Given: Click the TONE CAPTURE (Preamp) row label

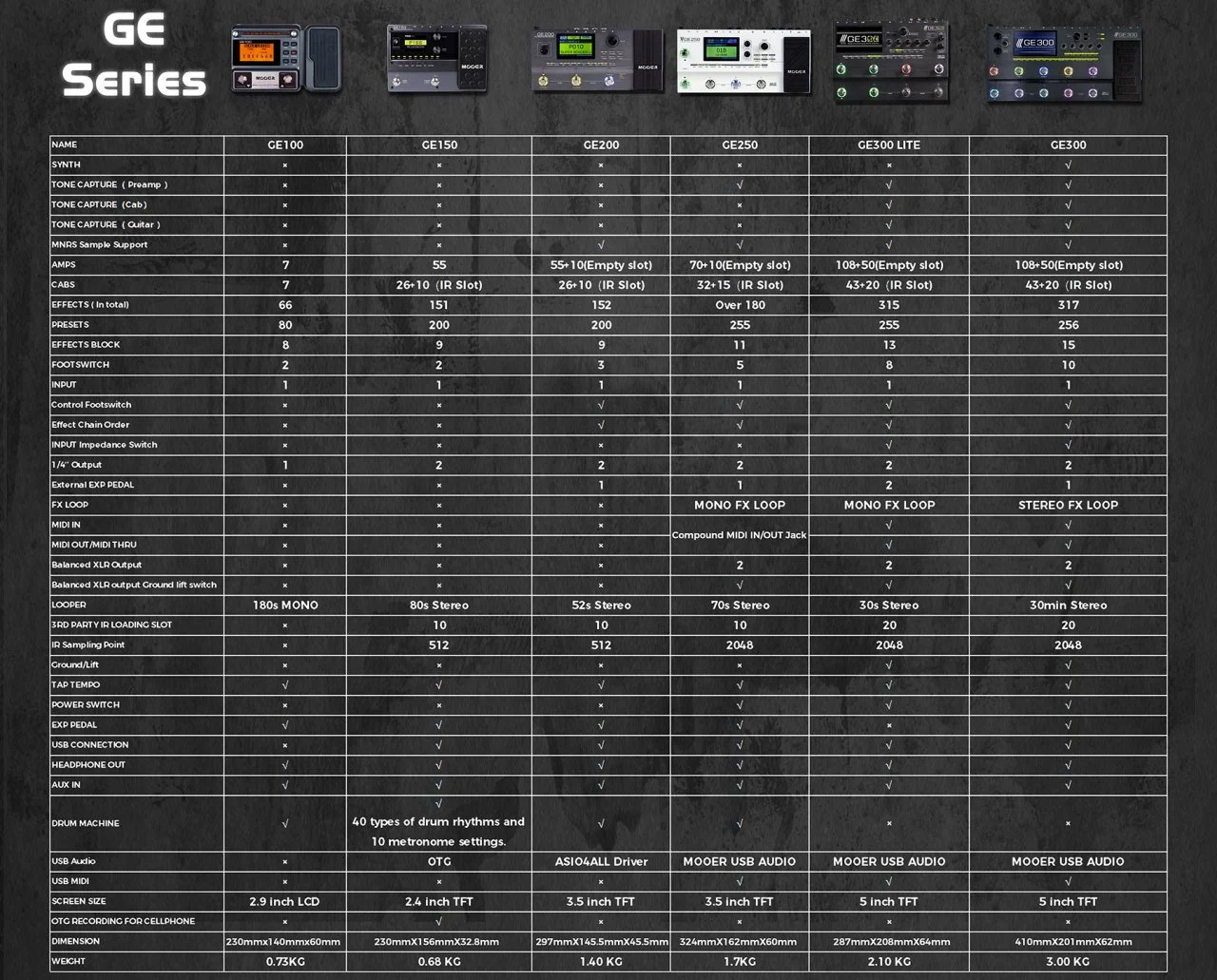Looking at the screenshot, I should coord(109,185).
